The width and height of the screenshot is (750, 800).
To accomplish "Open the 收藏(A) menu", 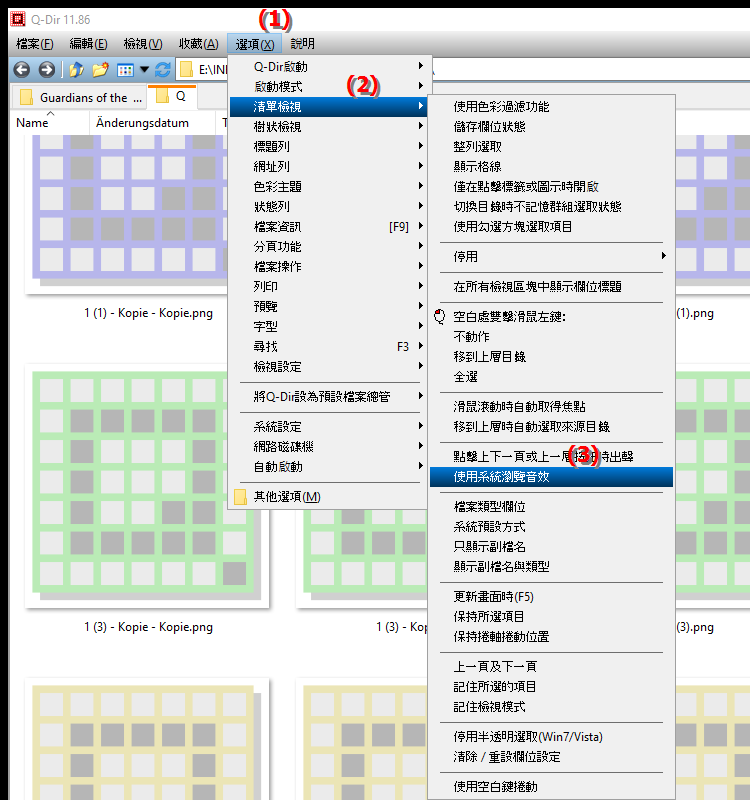I will tap(198, 44).
